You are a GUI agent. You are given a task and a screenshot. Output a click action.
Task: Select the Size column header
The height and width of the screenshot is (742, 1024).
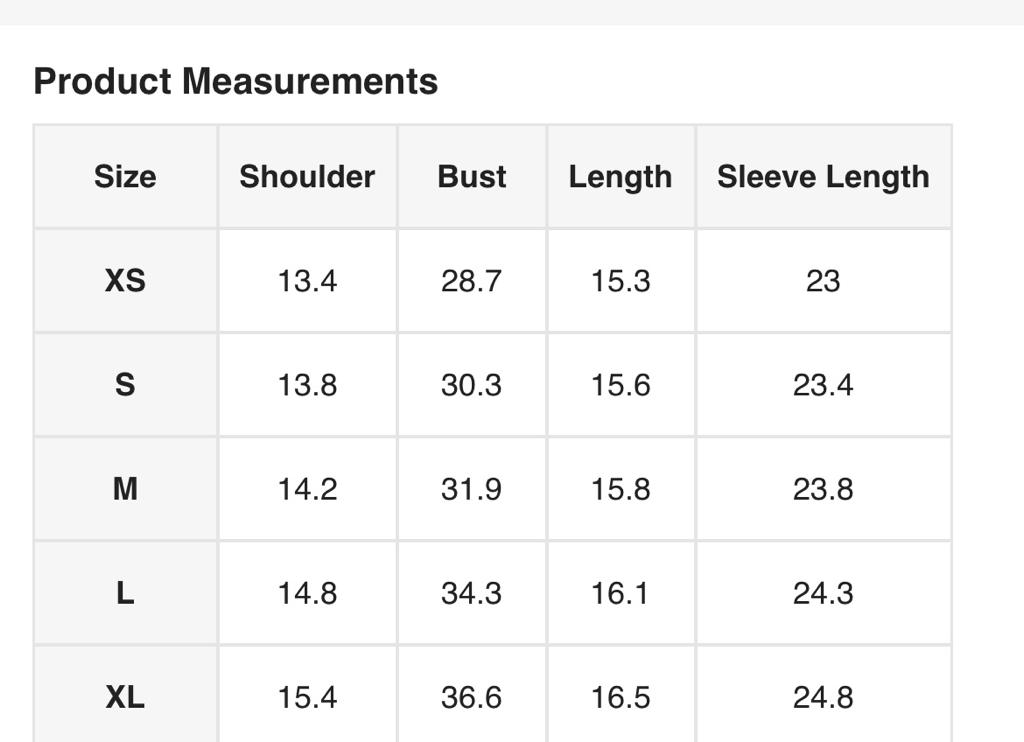[x=125, y=177]
